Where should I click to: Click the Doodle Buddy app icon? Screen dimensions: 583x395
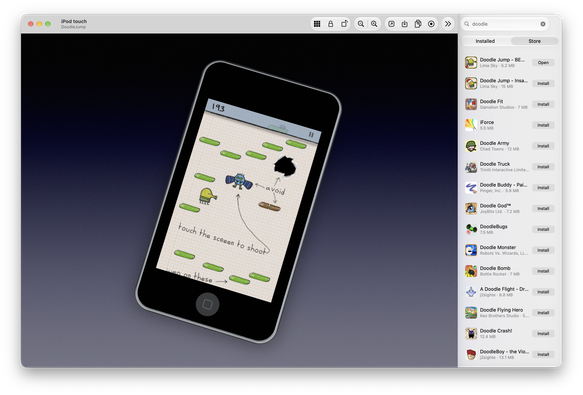tap(471, 187)
